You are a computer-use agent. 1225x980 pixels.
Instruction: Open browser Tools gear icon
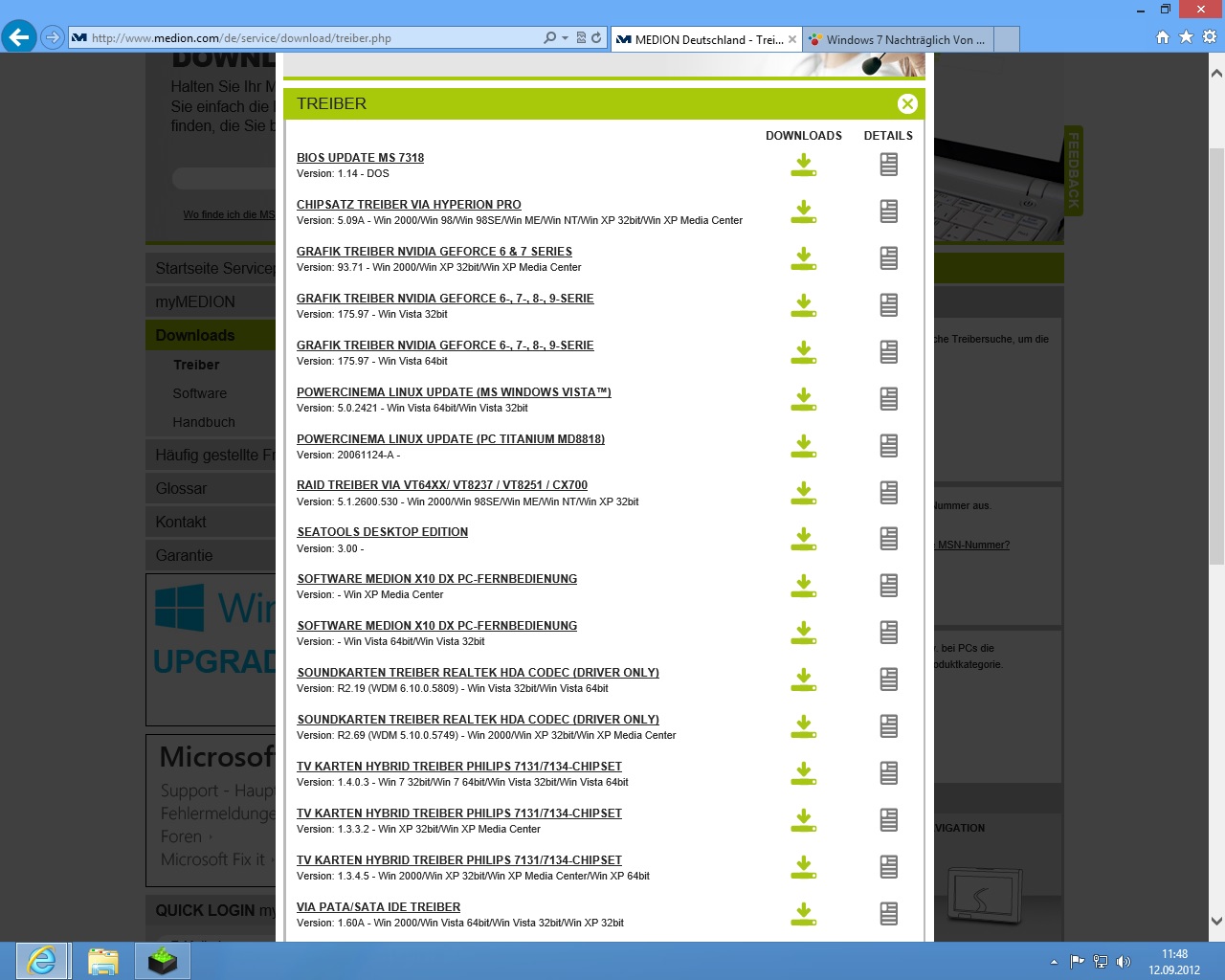pos(1210,37)
